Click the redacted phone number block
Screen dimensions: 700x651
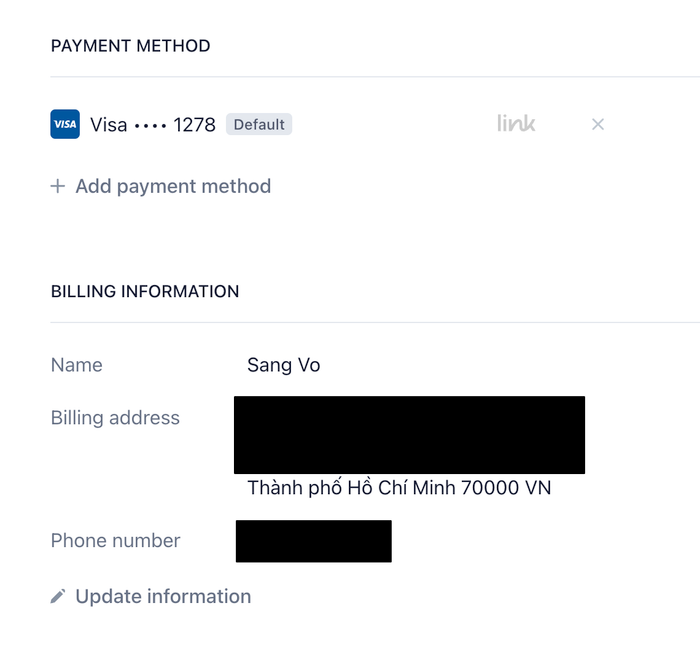point(314,541)
